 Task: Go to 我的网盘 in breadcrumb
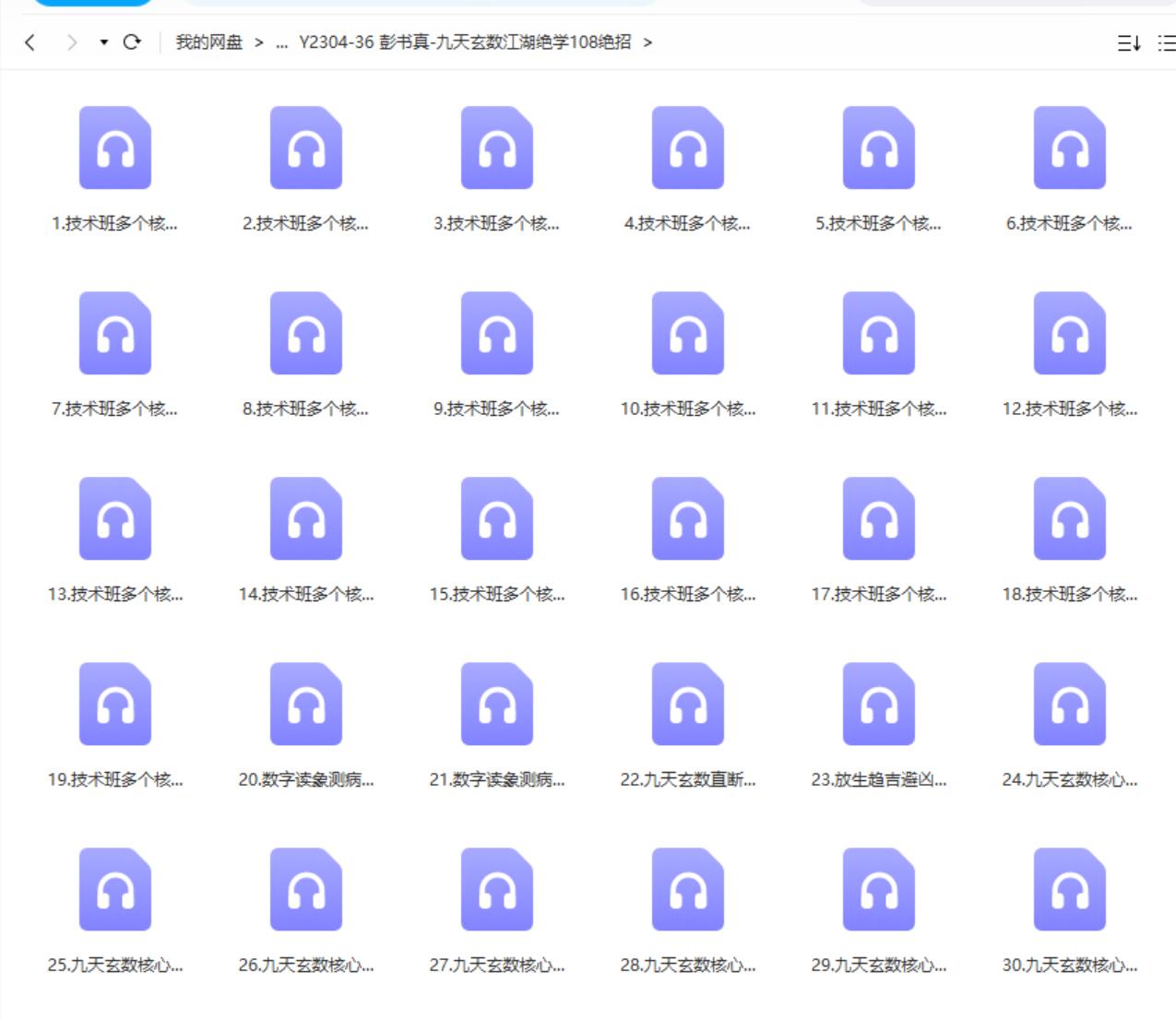(x=208, y=42)
